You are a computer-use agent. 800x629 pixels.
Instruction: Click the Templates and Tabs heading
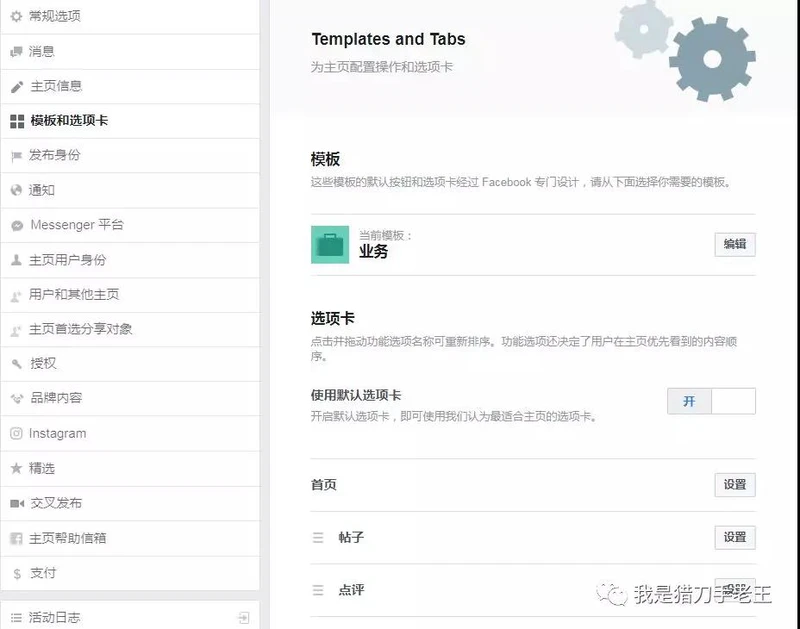pos(388,39)
